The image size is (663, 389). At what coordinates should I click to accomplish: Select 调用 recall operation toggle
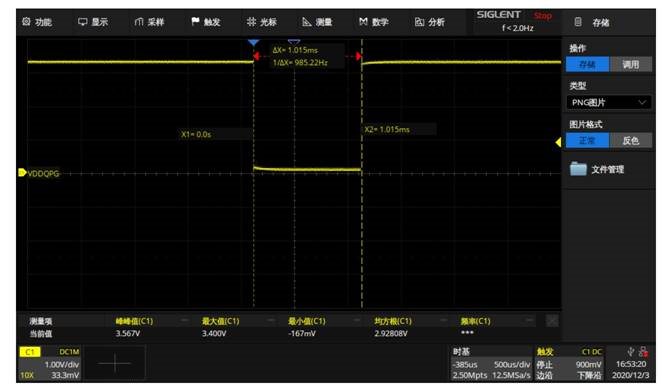point(630,64)
